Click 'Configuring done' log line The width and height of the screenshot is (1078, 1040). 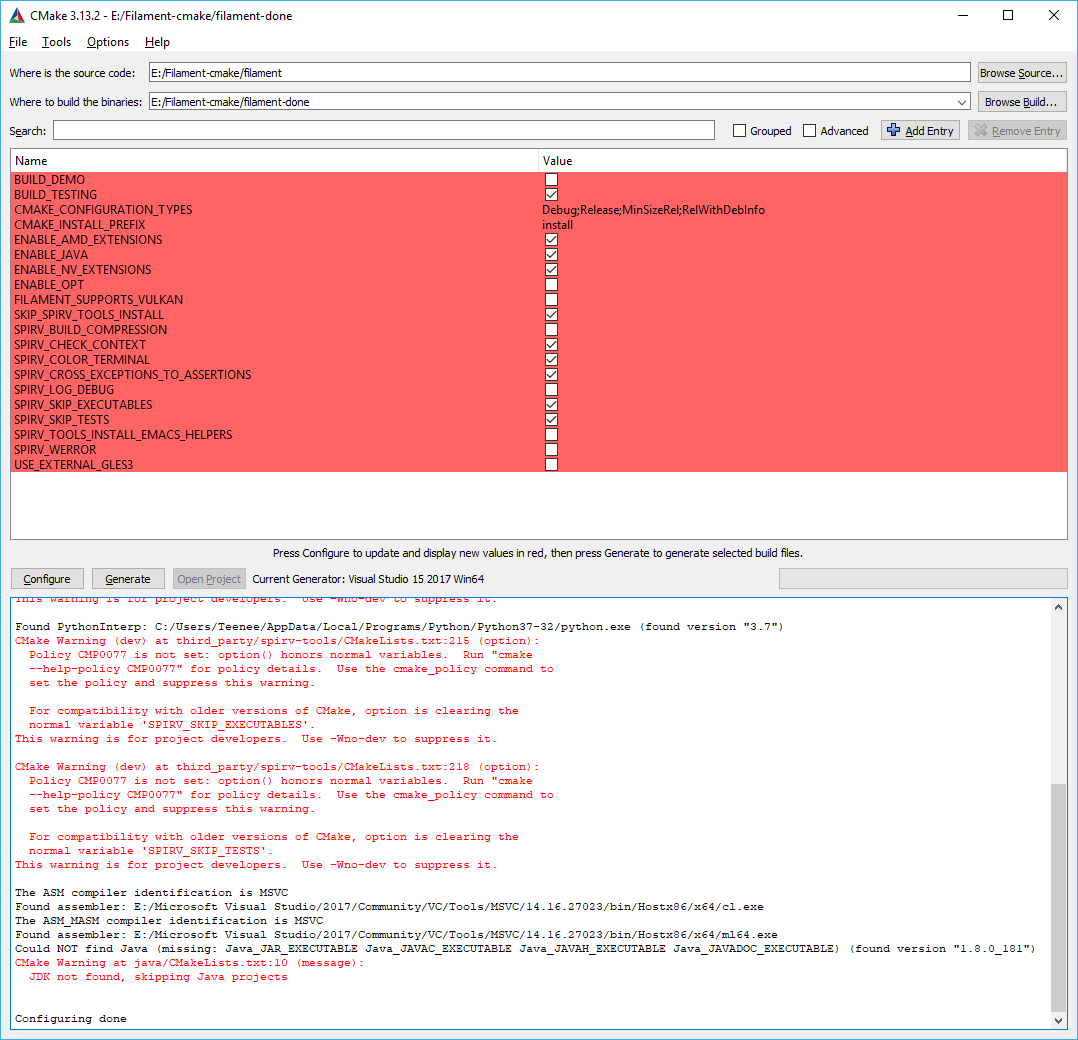(71, 1019)
